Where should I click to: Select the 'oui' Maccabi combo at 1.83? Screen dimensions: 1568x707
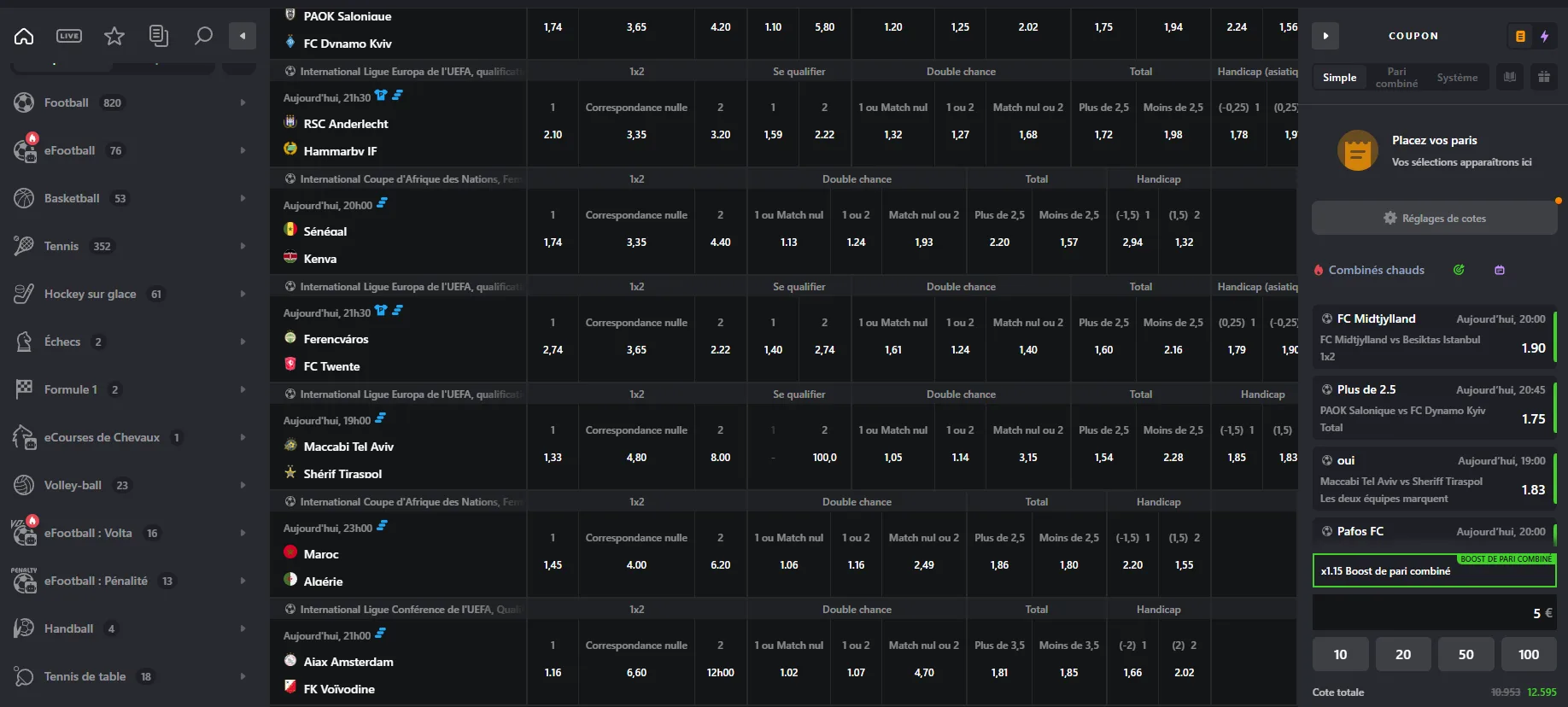(1435, 478)
